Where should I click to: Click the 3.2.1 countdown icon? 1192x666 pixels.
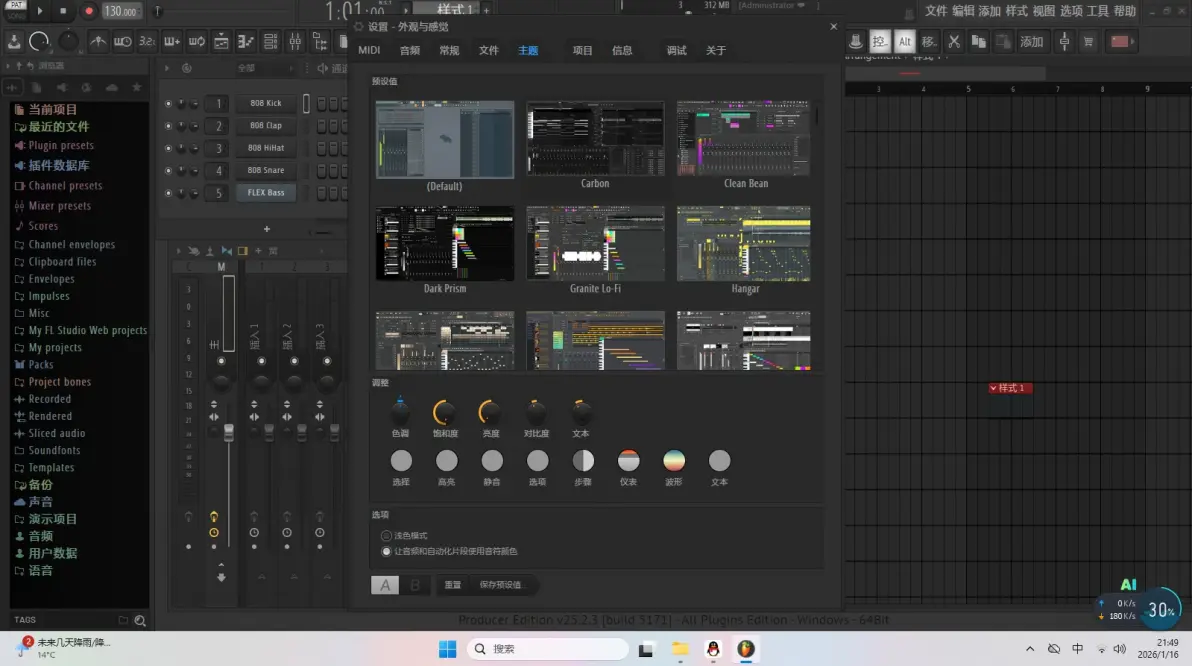[x=147, y=42]
